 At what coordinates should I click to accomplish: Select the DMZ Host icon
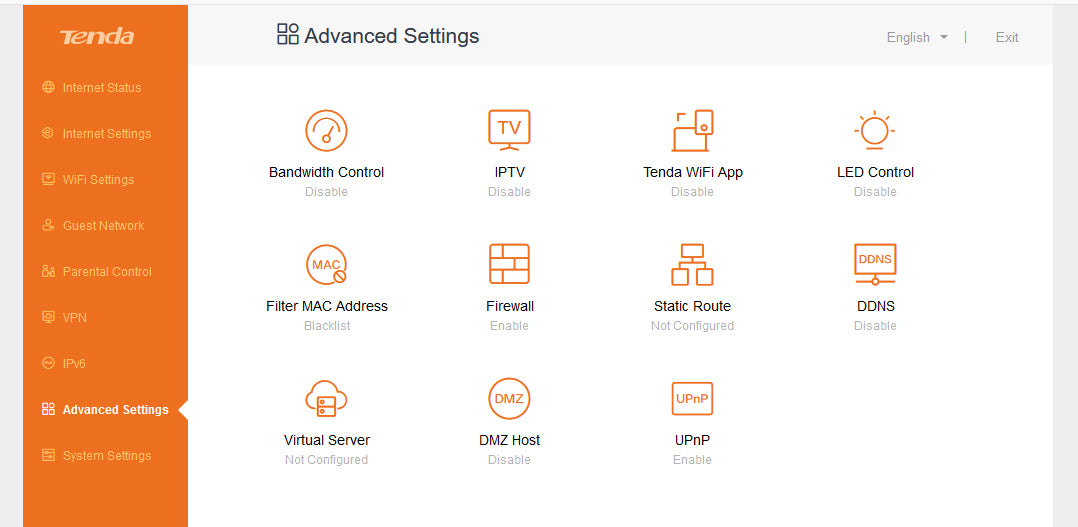point(509,399)
